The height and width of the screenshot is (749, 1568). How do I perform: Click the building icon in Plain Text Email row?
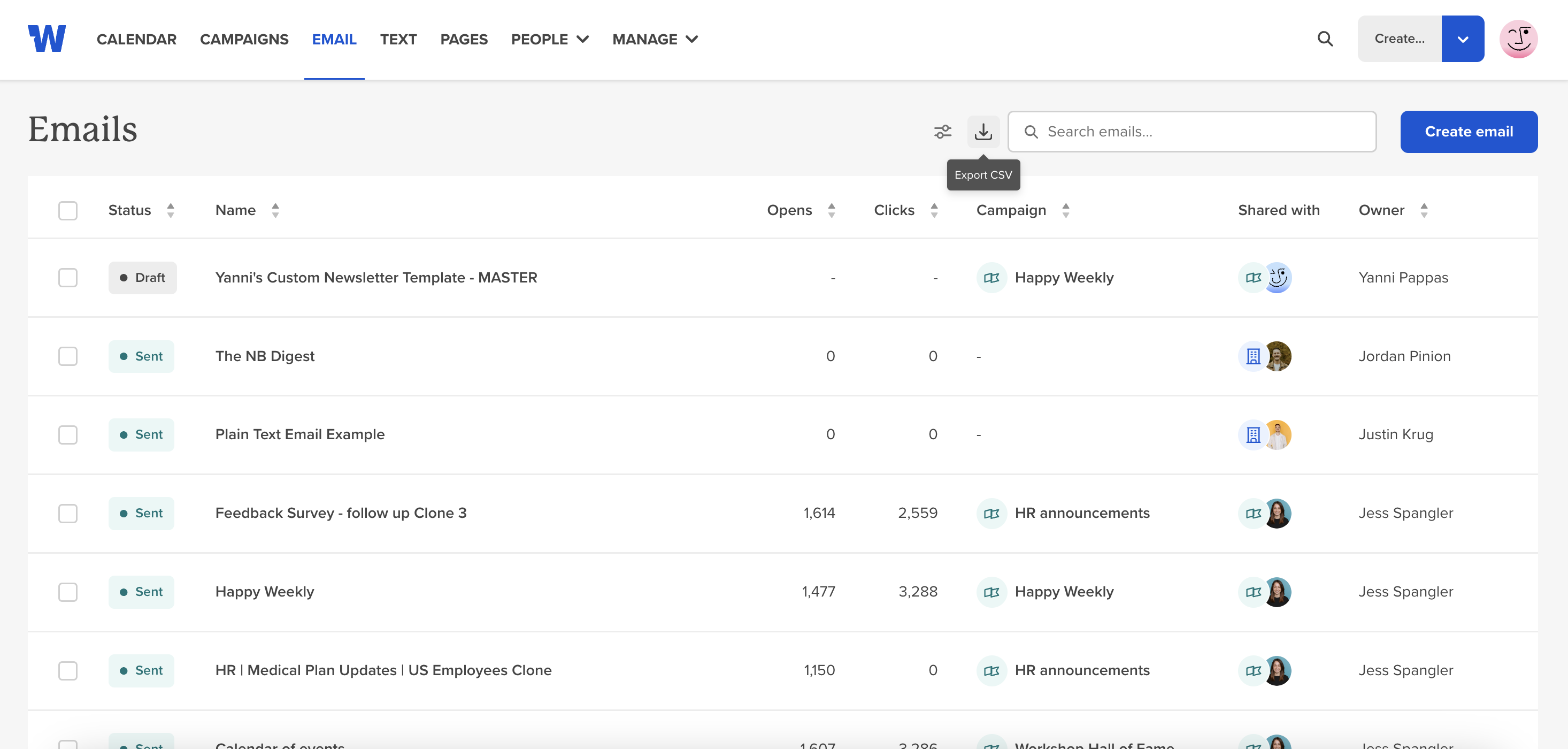tap(1252, 435)
